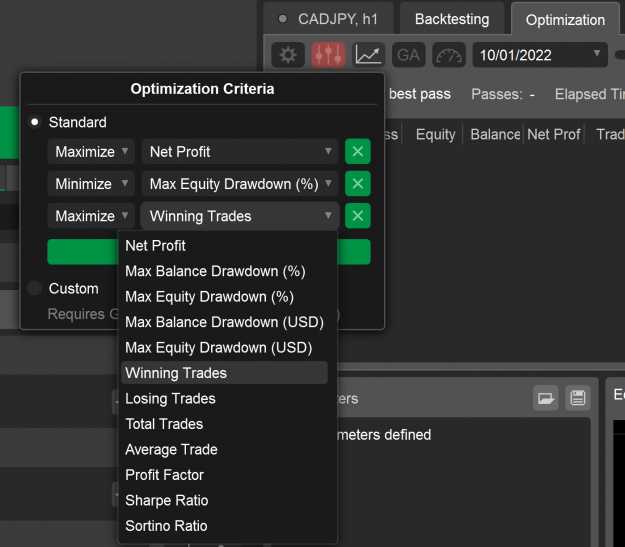This screenshot has width=625, height=547.
Task: Open Maximize dropdown beside Net Profit
Action: coord(91,152)
